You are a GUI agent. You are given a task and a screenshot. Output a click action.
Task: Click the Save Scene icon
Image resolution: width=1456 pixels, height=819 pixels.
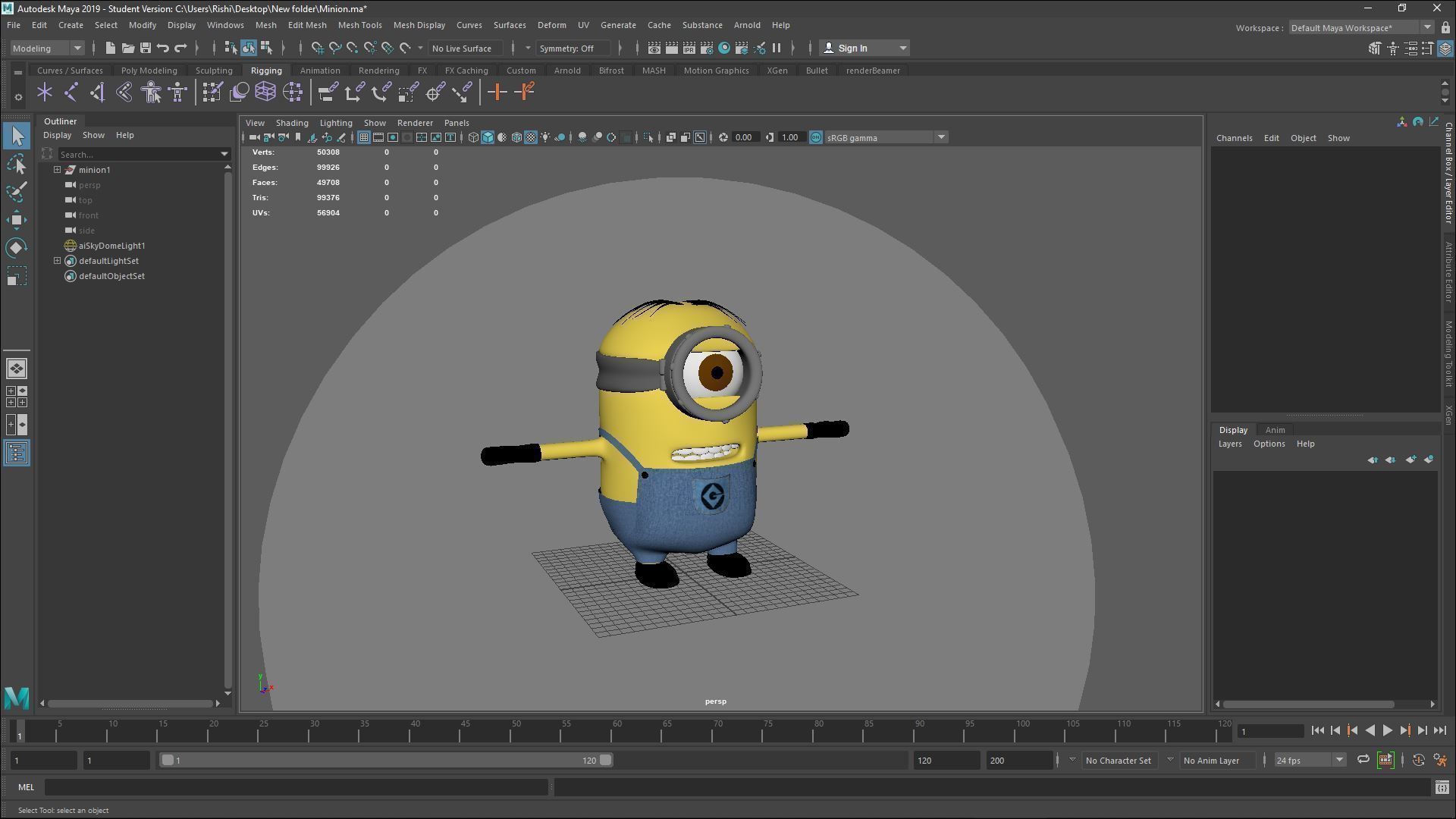(145, 49)
